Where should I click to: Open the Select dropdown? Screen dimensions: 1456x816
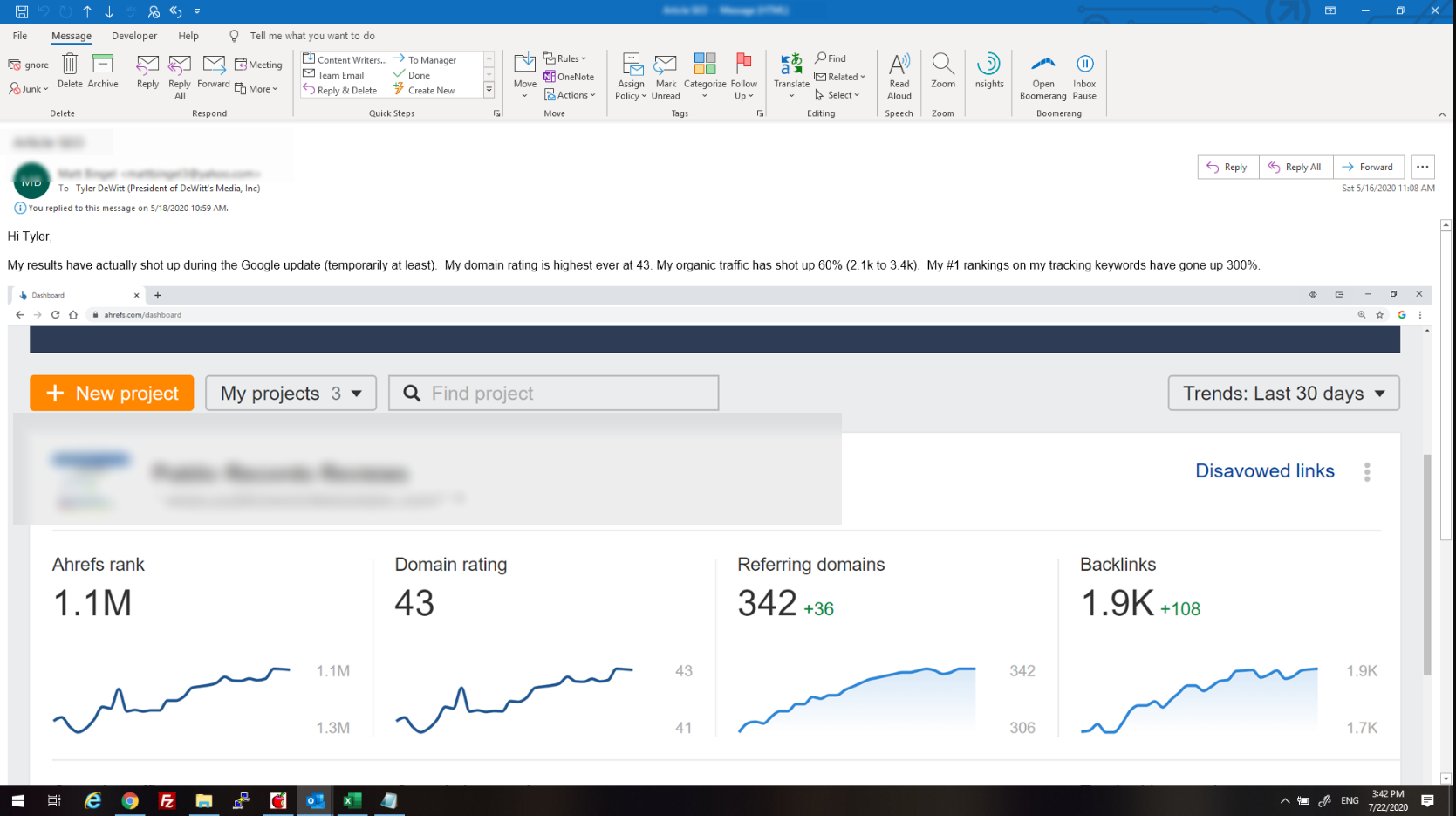click(x=837, y=95)
